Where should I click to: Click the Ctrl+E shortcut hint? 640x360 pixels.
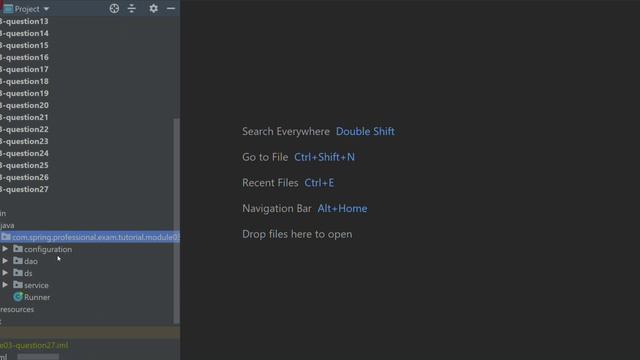(x=319, y=183)
